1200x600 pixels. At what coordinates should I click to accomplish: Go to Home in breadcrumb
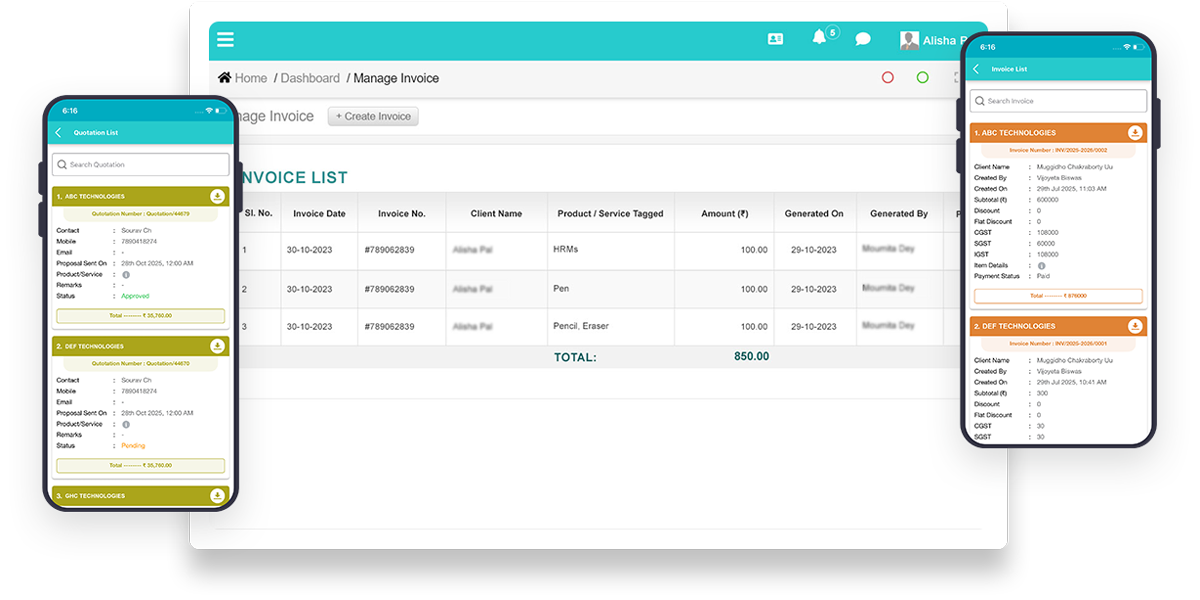point(243,78)
